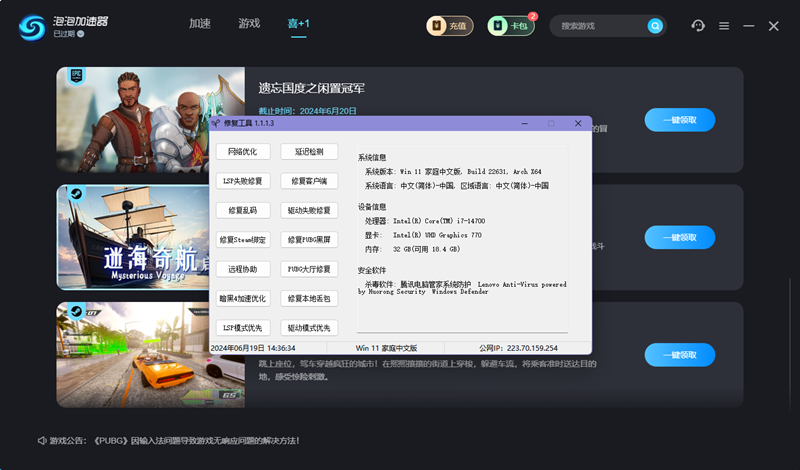800x470 pixels.
Task: Click the 修复Steam绑定 button
Action: pos(243,240)
